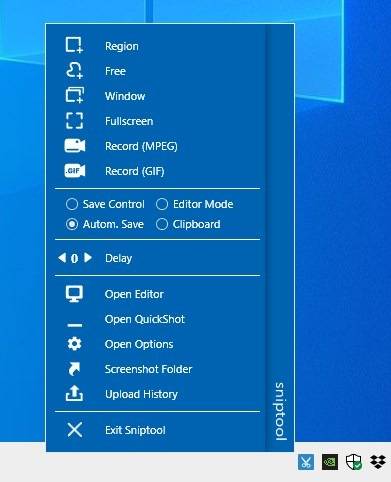Click the Upload History label
The width and height of the screenshot is (391, 482).
141,394
